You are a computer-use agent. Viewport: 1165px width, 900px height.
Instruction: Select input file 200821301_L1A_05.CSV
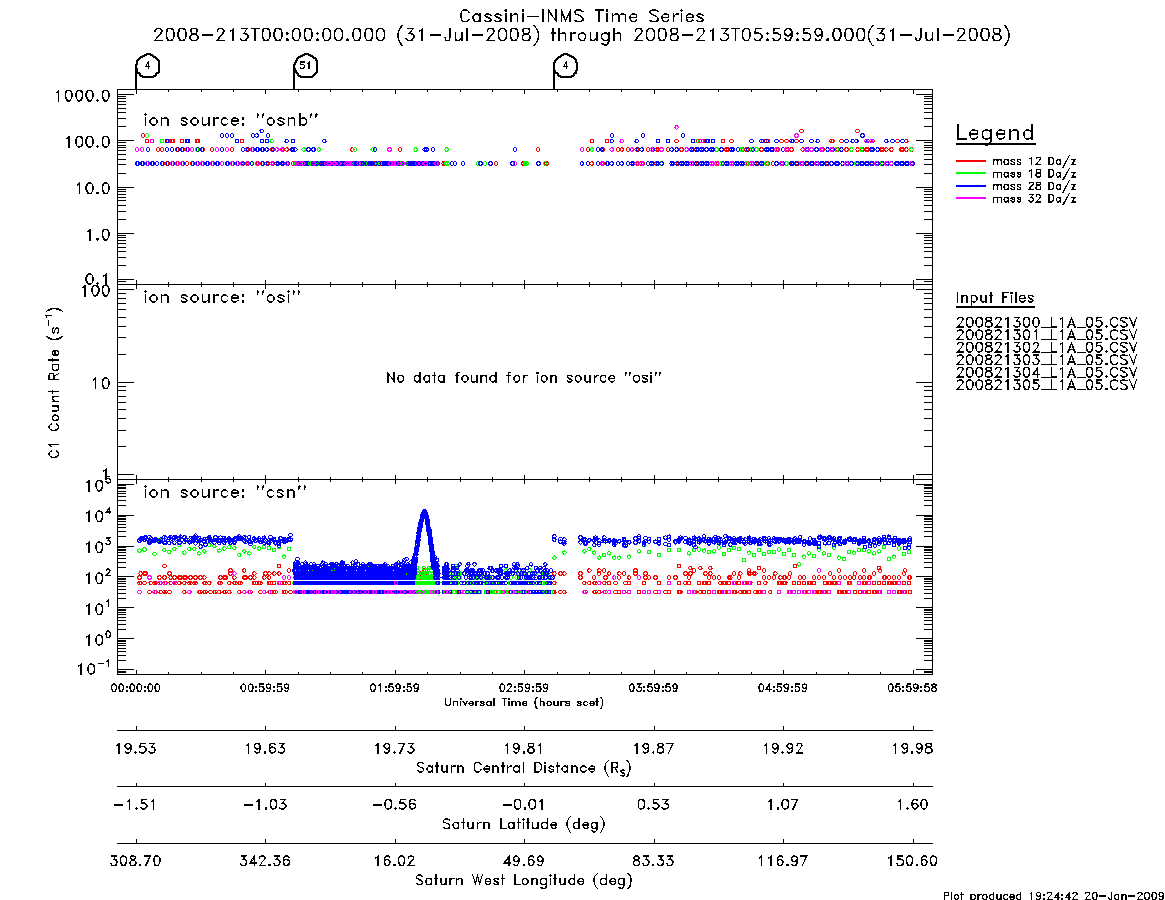click(1046, 335)
